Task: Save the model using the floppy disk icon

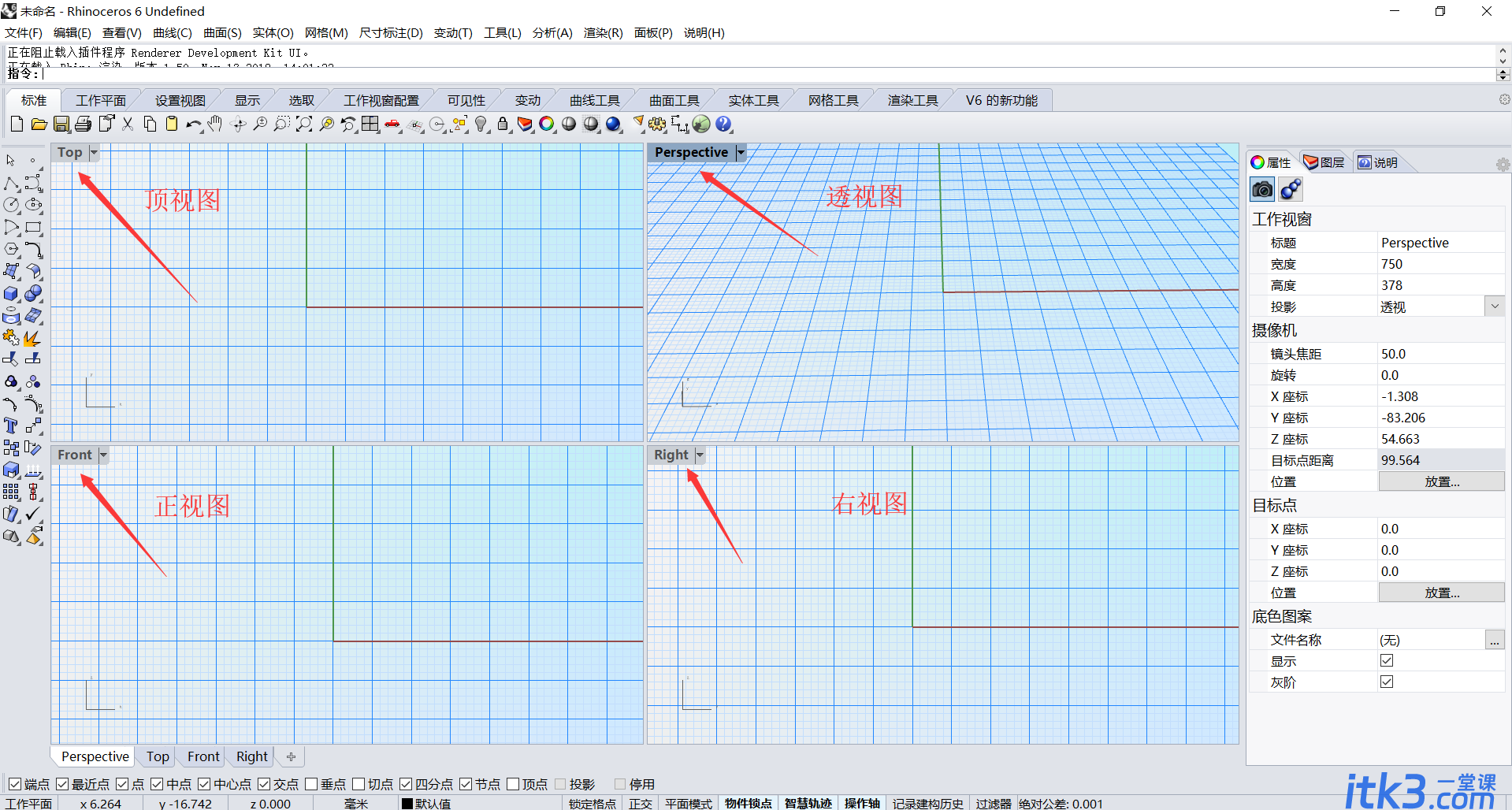Action: (61, 124)
